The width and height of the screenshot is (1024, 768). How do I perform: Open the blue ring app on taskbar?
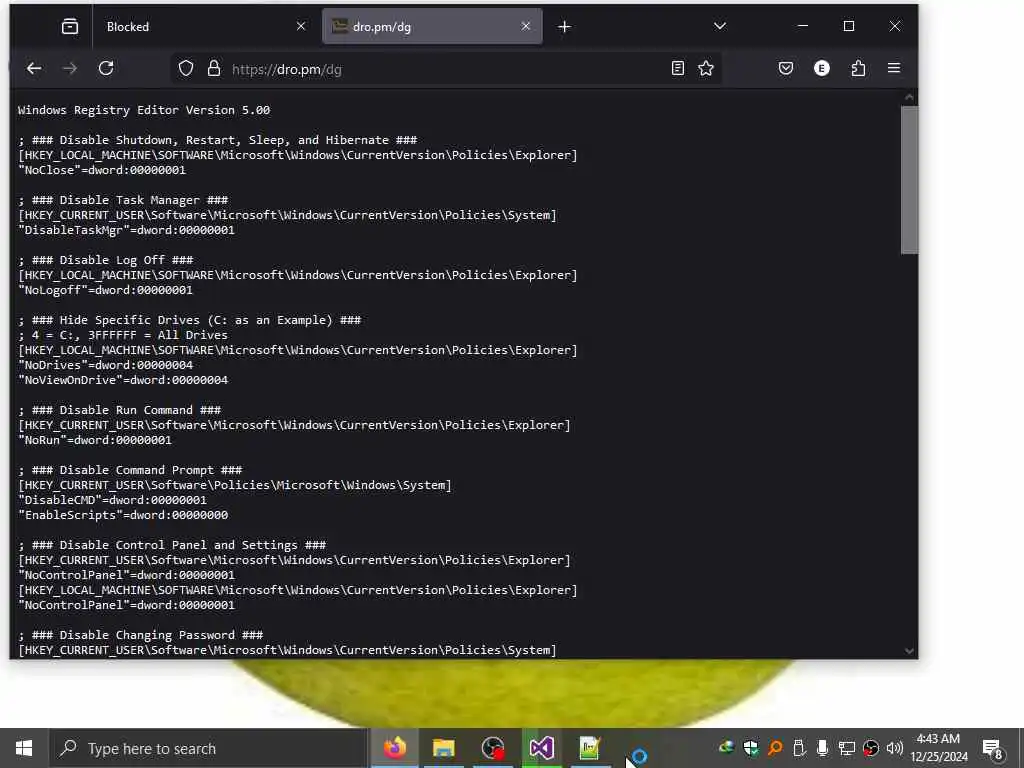[639, 756]
